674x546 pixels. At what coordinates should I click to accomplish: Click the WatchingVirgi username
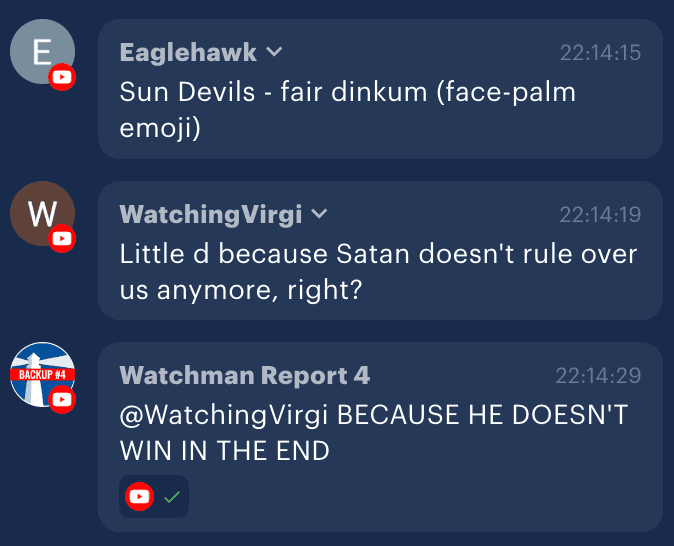(x=211, y=214)
